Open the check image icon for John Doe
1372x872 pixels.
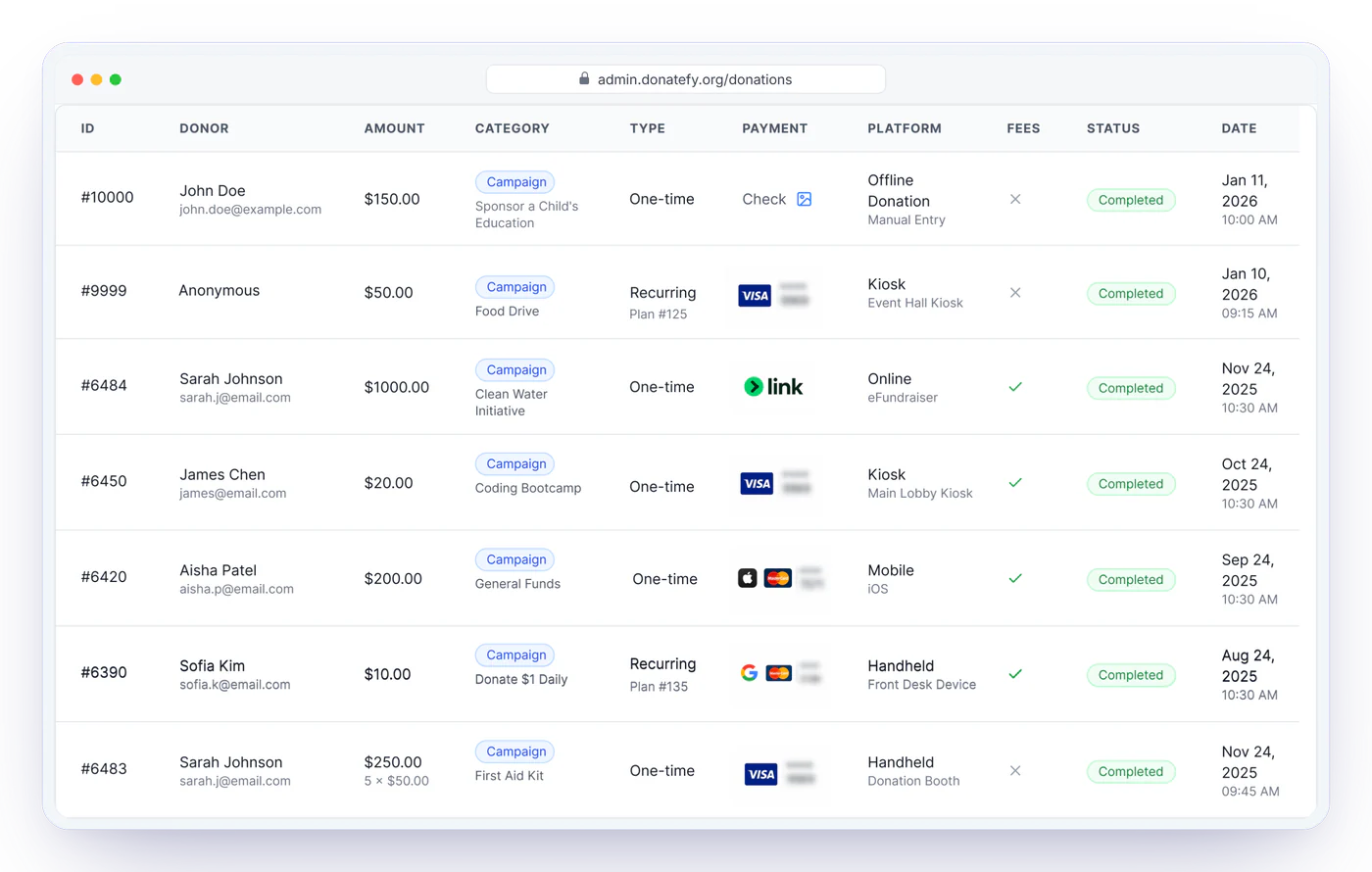point(804,199)
